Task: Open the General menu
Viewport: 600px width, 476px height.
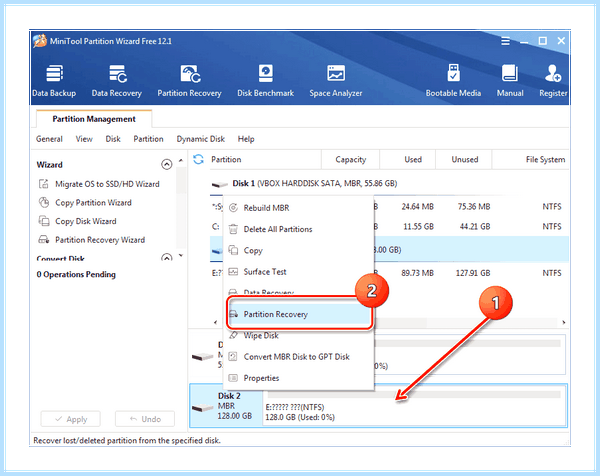Action: pyautogui.click(x=49, y=139)
